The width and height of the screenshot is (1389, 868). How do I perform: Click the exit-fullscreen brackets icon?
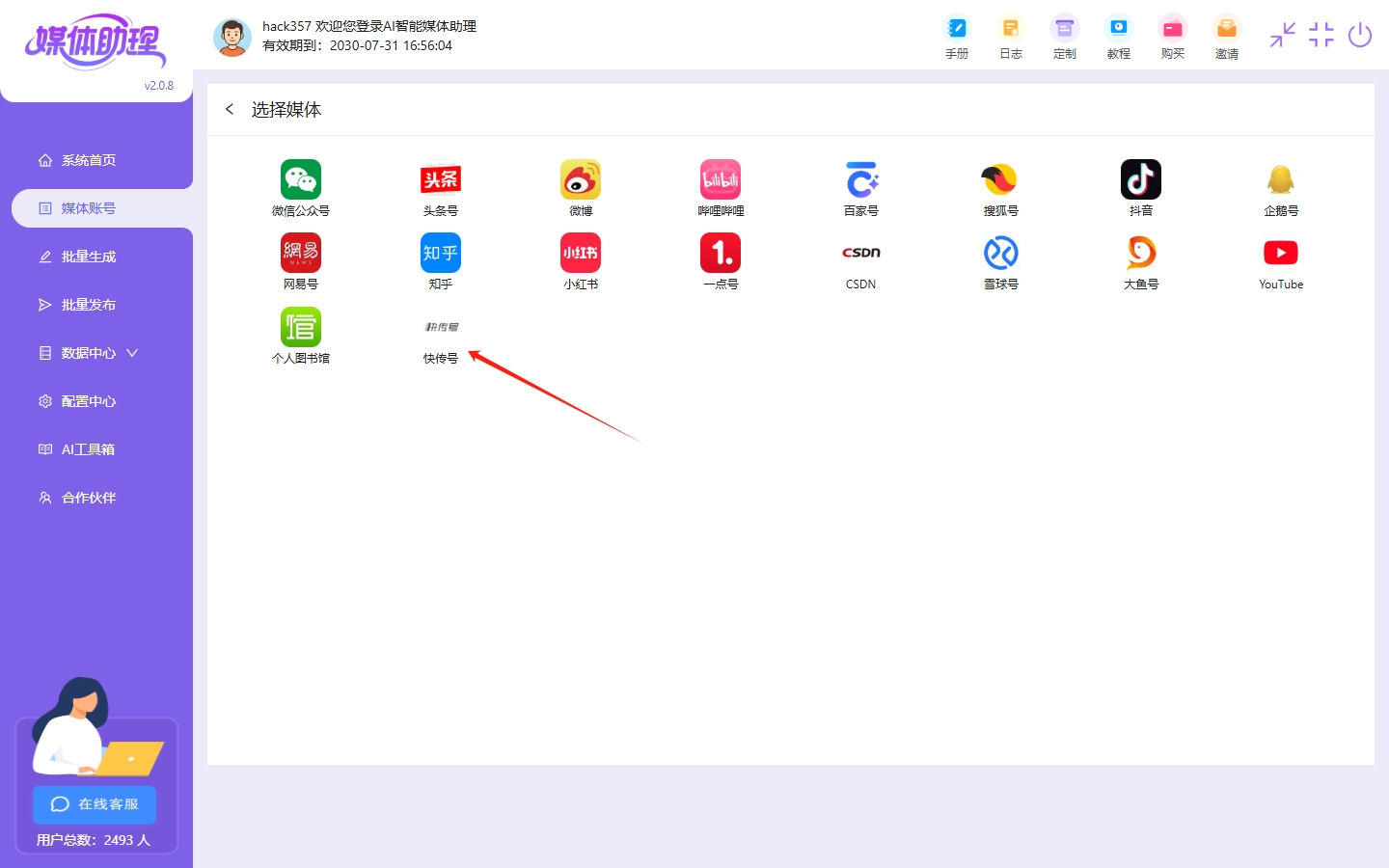click(1321, 36)
